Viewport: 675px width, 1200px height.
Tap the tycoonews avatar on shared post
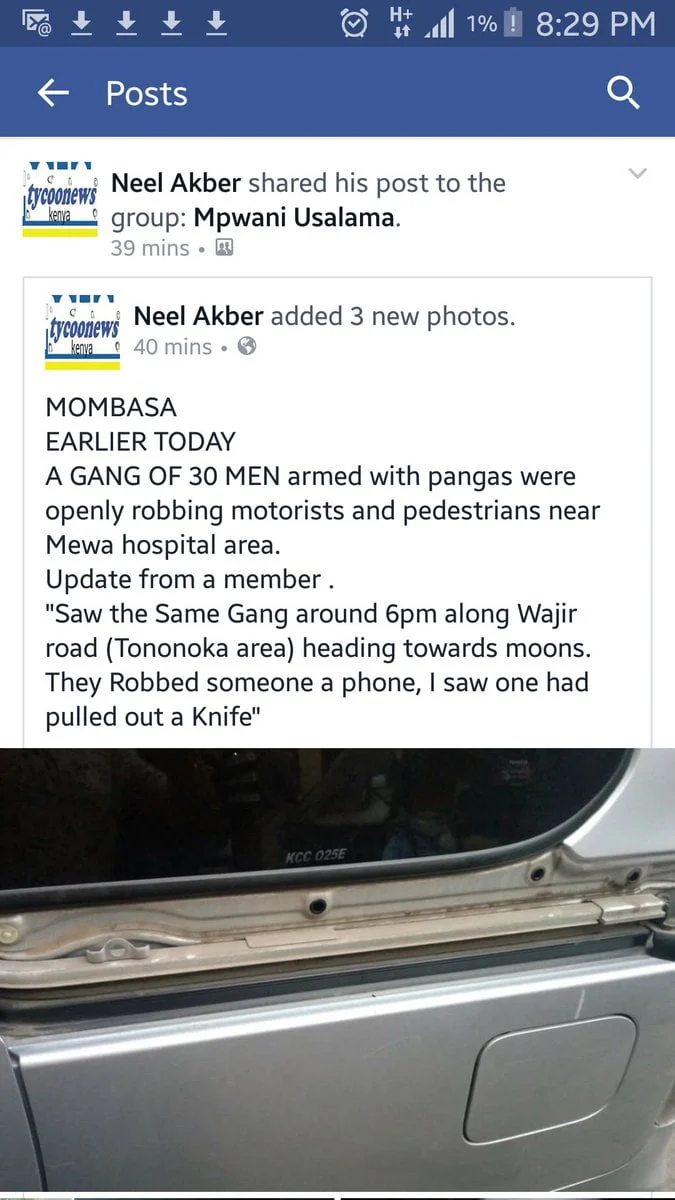(x=60, y=199)
